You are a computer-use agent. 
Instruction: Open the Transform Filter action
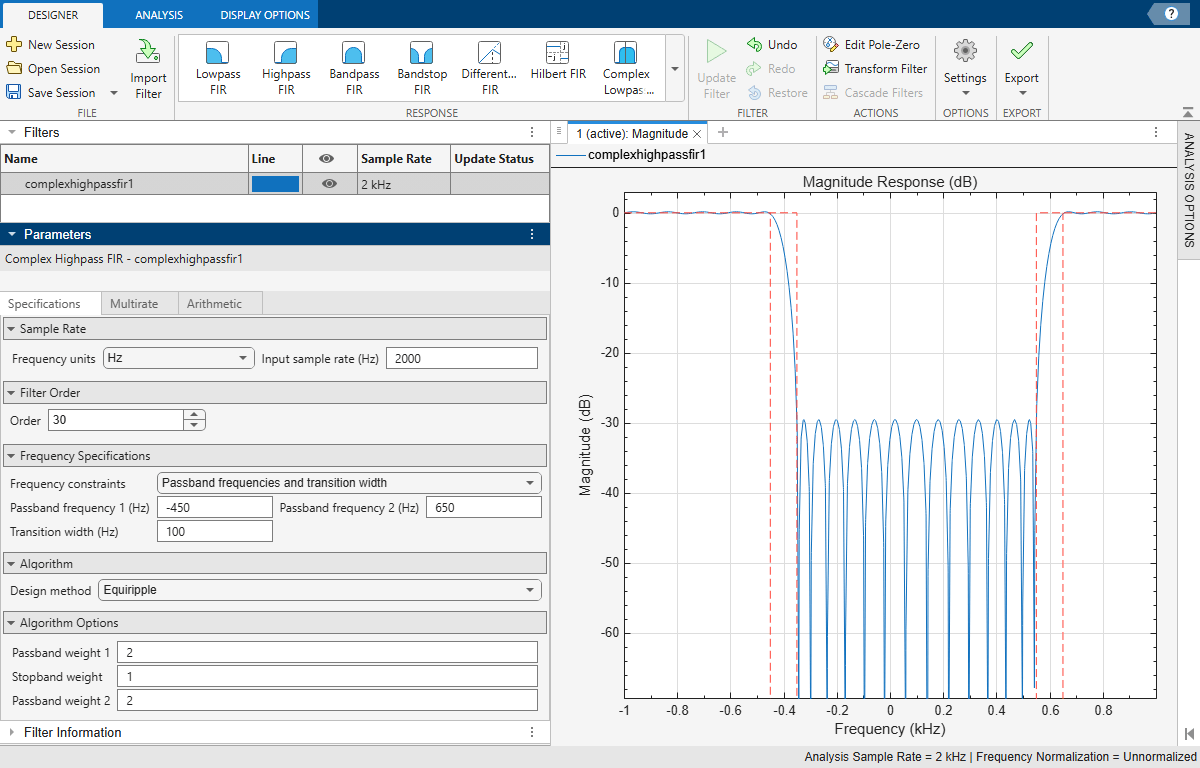point(875,69)
